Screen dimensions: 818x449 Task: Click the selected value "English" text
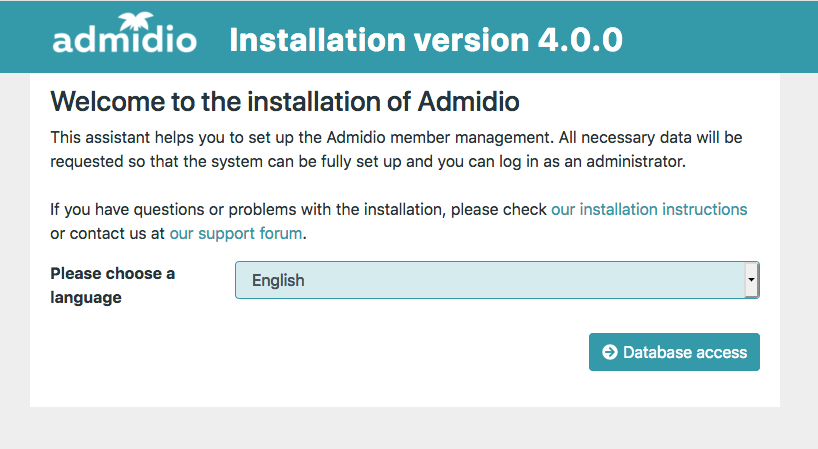[278, 281]
